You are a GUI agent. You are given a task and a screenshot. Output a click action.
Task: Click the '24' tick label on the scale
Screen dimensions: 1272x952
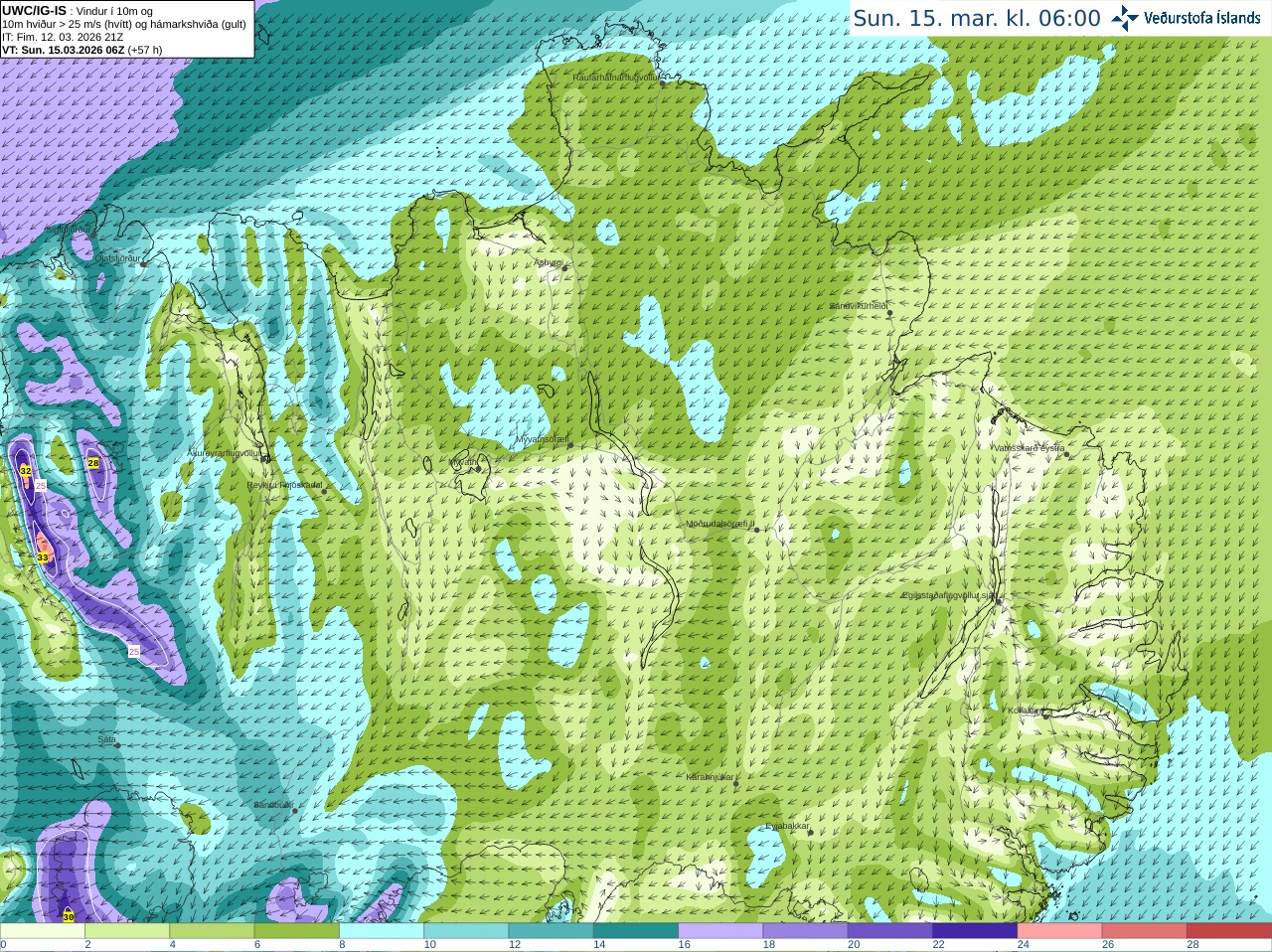pyautogui.click(x=1024, y=945)
